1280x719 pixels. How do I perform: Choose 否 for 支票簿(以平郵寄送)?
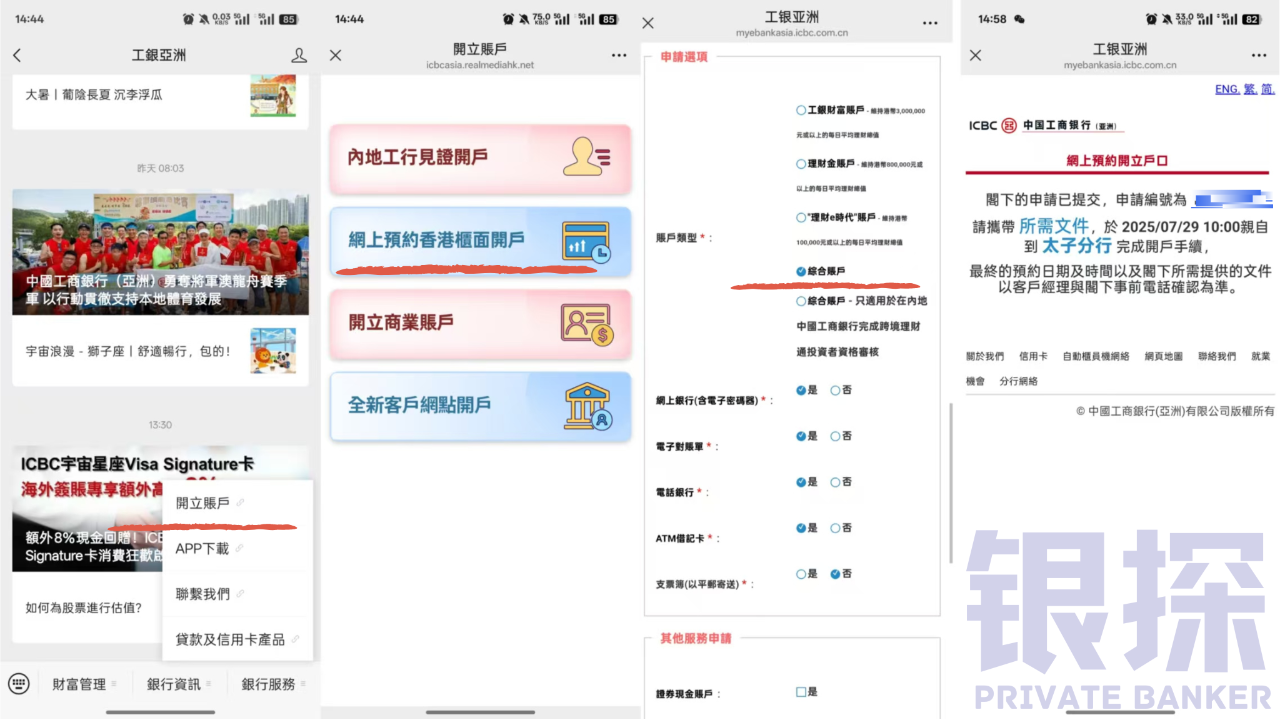[836, 574]
